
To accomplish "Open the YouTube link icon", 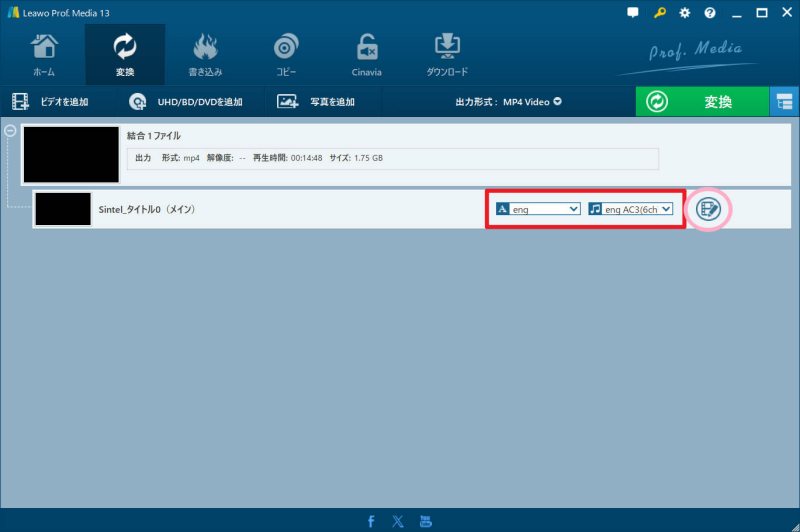I will tap(425, 521).
